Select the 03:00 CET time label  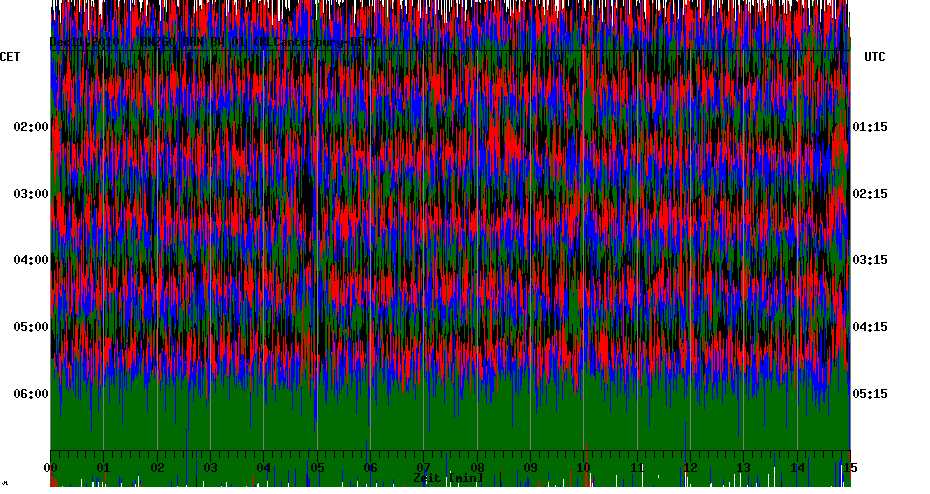point(31,193)
